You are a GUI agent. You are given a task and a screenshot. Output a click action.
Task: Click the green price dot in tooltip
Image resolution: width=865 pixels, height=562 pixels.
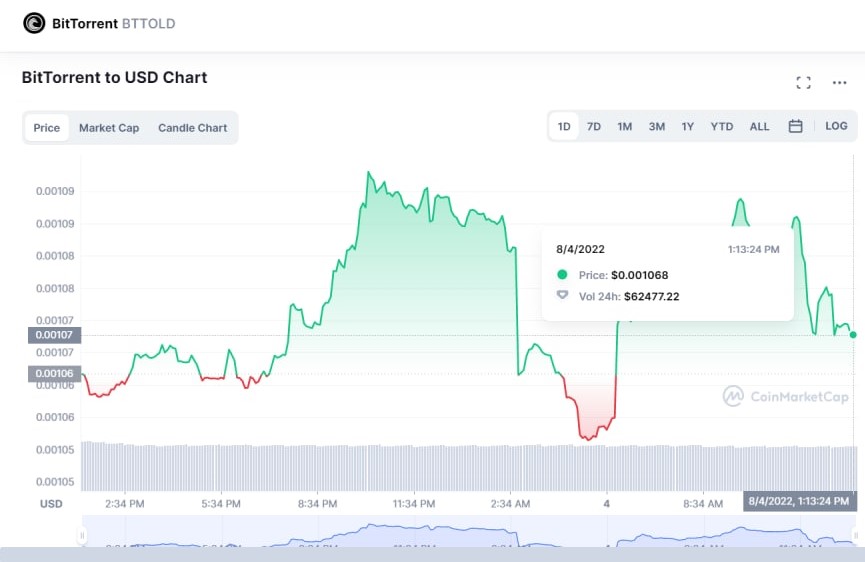point(562,274)
